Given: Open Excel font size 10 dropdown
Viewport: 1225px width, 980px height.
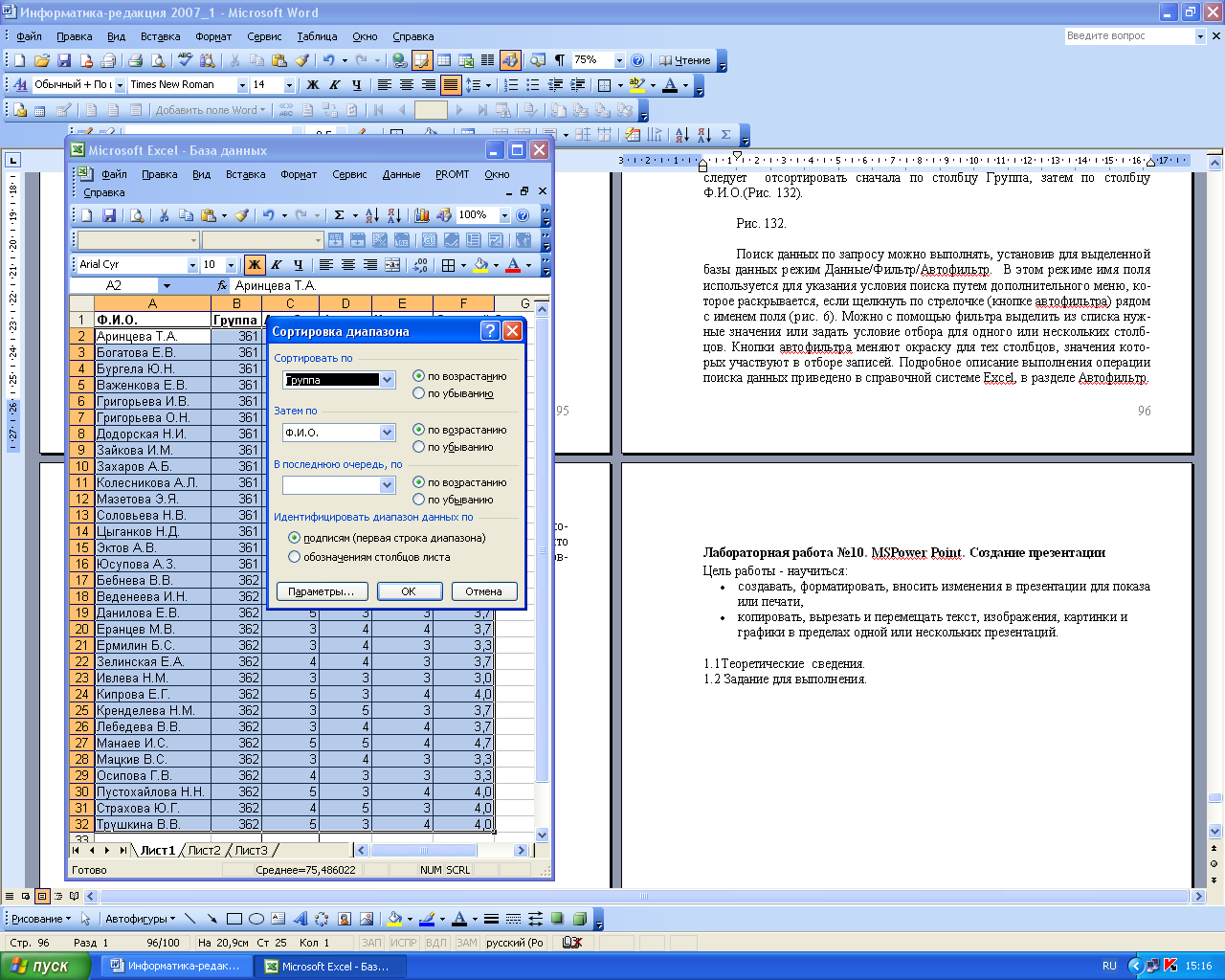Looking at the screenshot, I should tap(231, 265).
